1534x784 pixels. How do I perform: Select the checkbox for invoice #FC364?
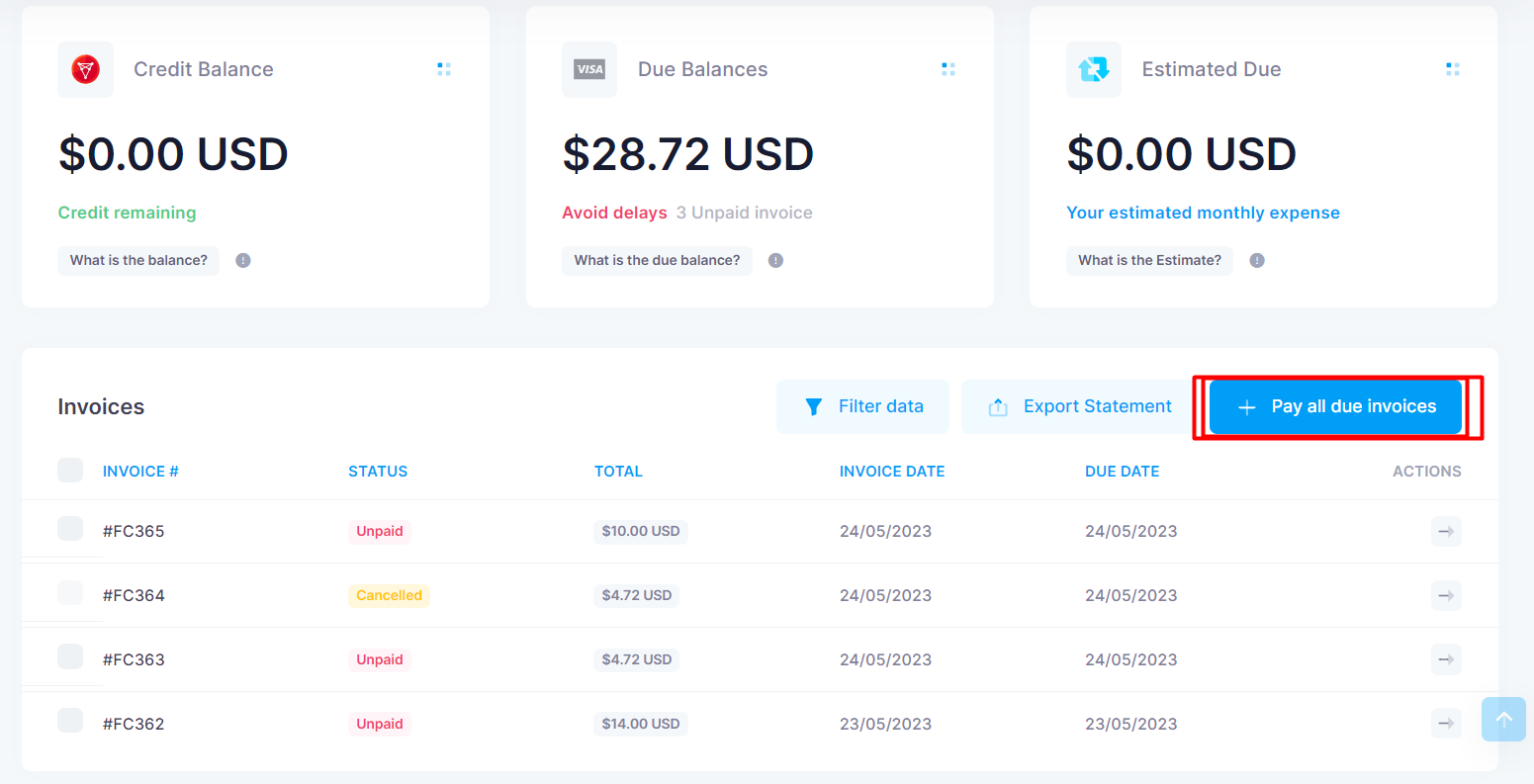70,593
